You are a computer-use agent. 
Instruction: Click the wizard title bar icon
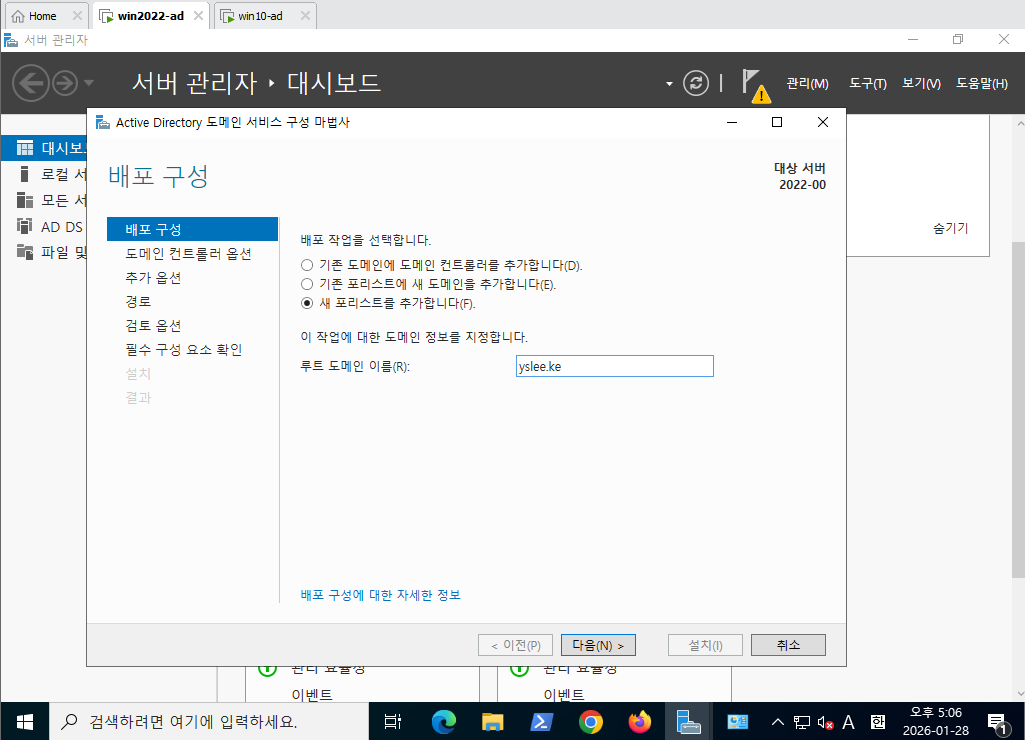(103, 122)
